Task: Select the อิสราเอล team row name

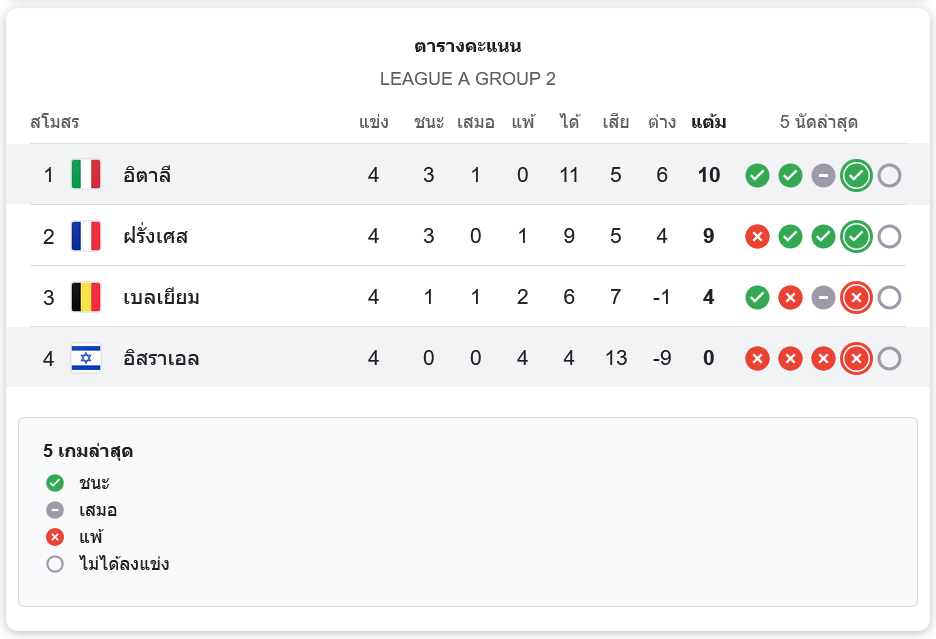Action: [x=161, y=359]
